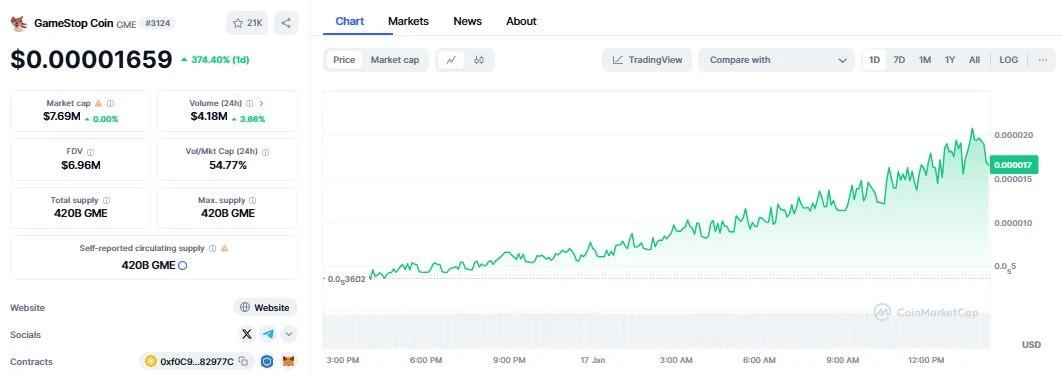Screen dimensions: 1062x375
Task: Set chart range to 7D
Action: click(x=899, y=60)
